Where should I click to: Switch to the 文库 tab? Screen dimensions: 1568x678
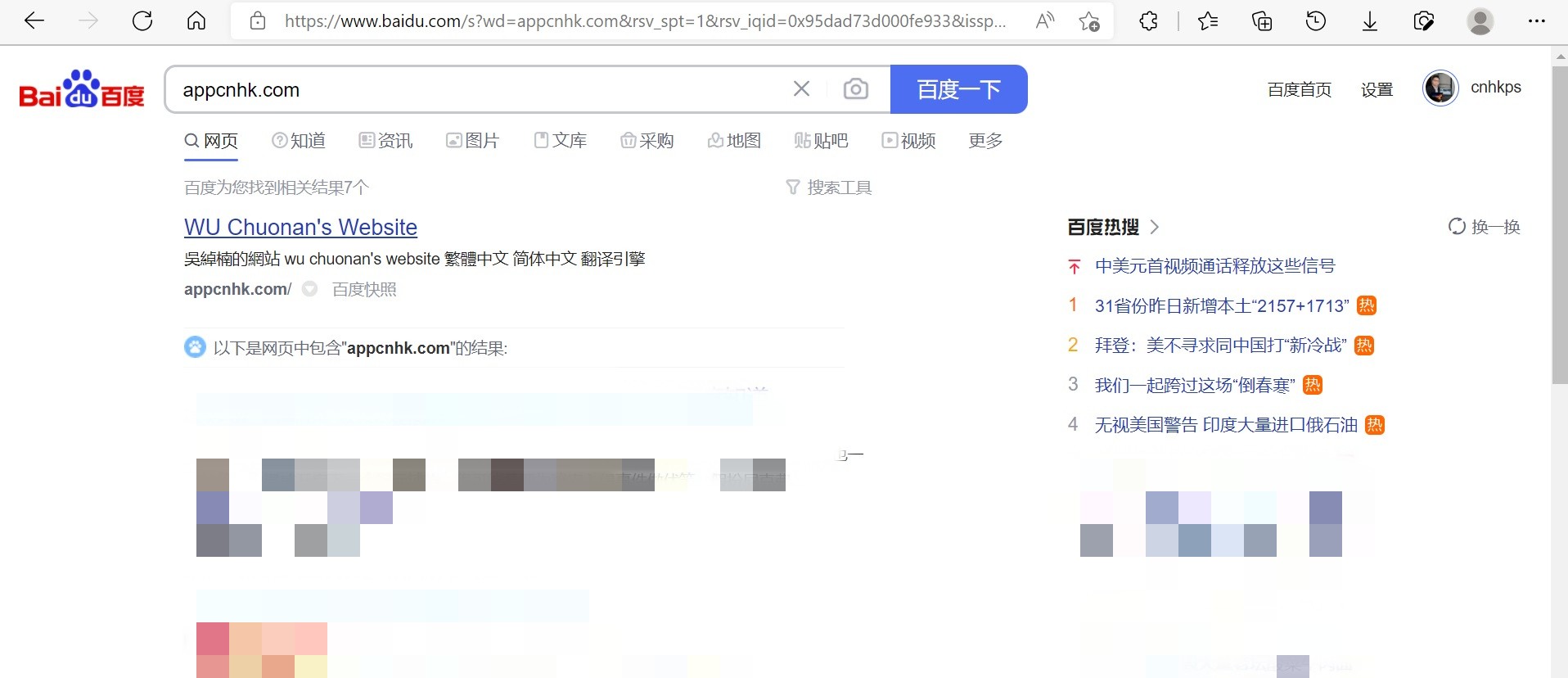[561, 141]
